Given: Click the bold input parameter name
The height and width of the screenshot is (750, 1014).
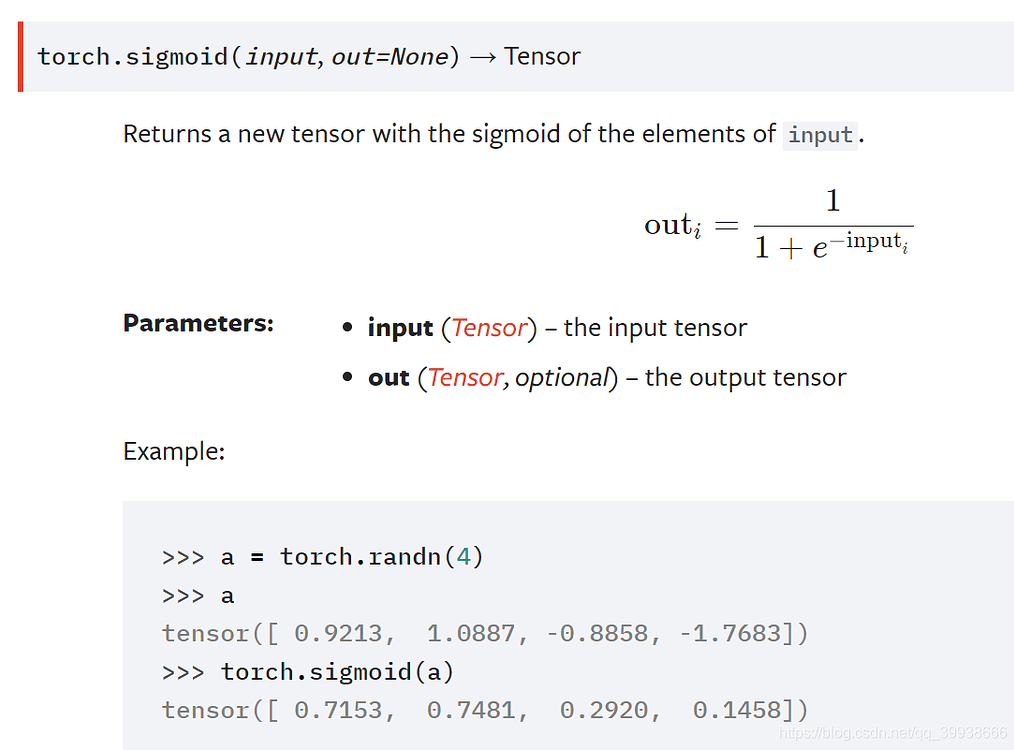Looking at the screenshot, I should tap(400, 328).
